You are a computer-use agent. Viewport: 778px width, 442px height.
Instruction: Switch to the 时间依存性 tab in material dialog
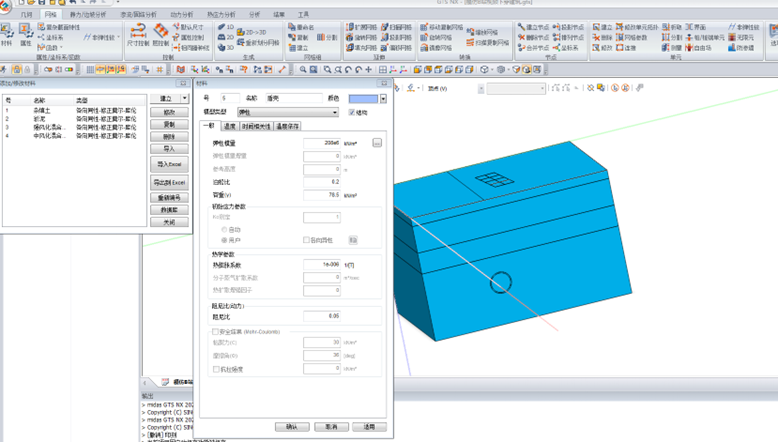(x=256, y=126)
